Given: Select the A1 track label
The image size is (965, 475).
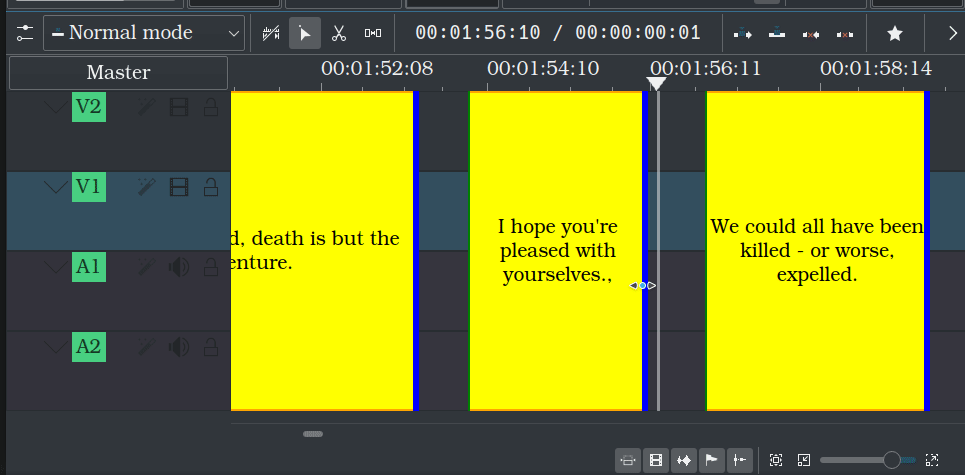Looking at the screenshot, I should point(89,266).
